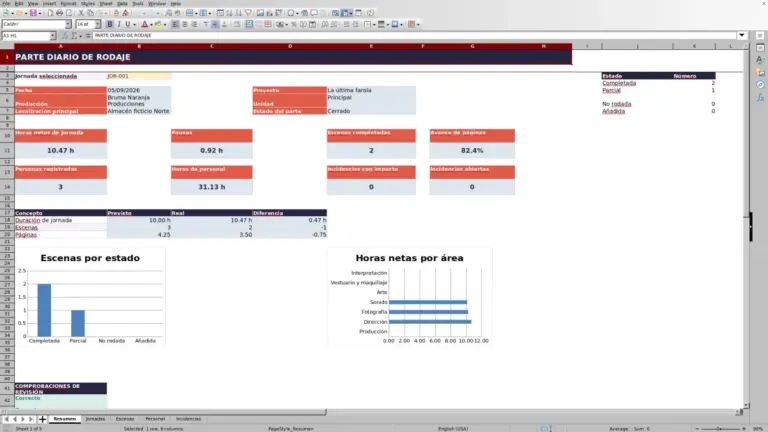
Task: Toggle Underline formatting
Action: pos(128,24)
